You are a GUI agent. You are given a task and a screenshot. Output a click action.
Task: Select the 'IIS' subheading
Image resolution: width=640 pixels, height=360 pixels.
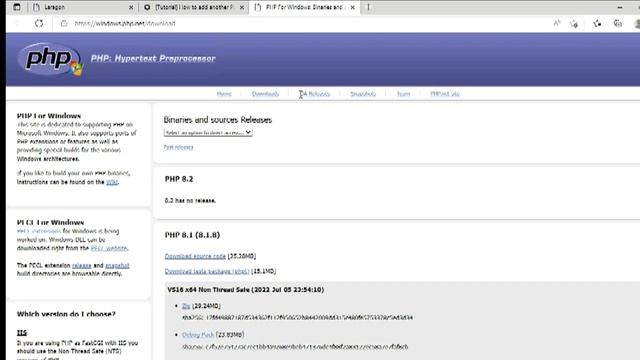click(x=22, y=333)
